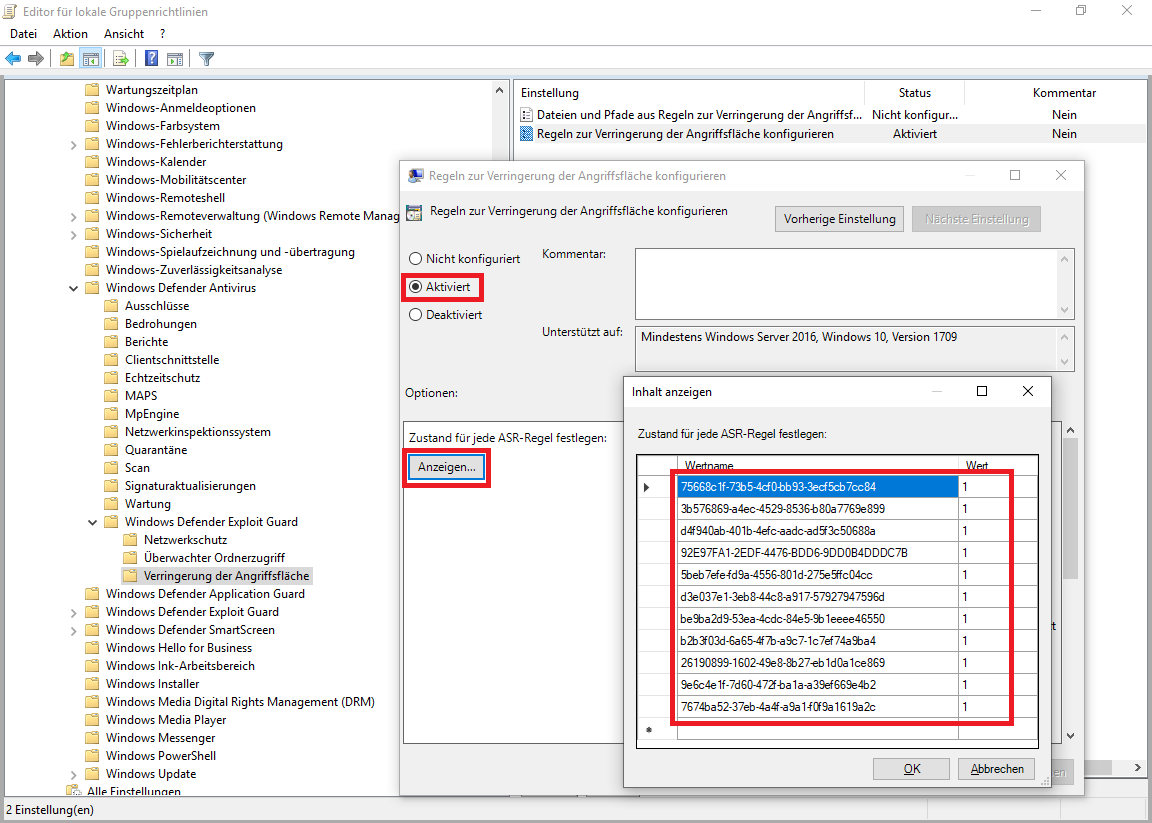The height and width of the screenshot is (823, 1152).
Task: Click the folder icon beside Überwachter Ordnerzugriff
Action: [130, 558]
